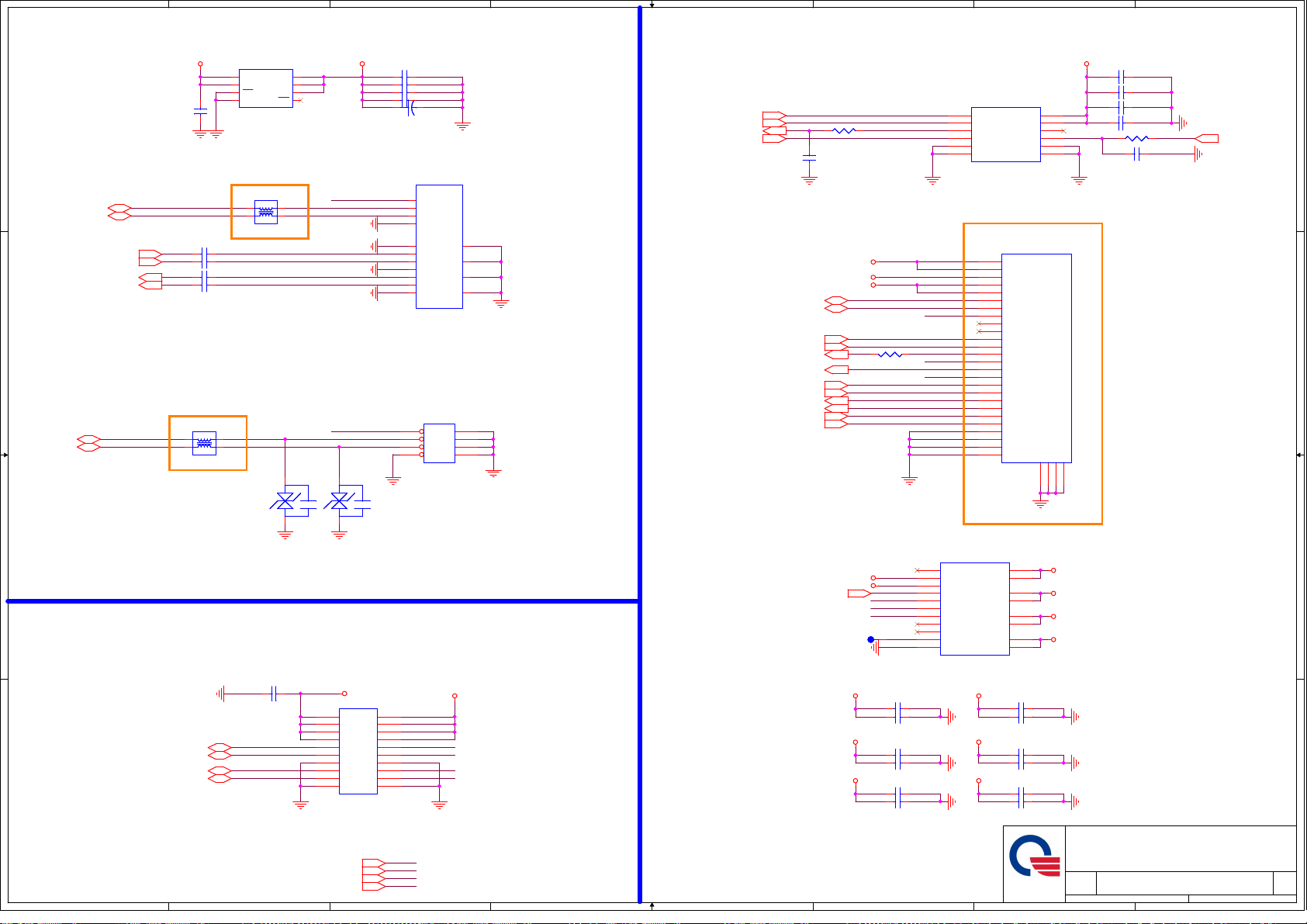Click the right TVS diode symbol
The width and height of the screenshot is (1307, 924).
(x=339, y=501)
